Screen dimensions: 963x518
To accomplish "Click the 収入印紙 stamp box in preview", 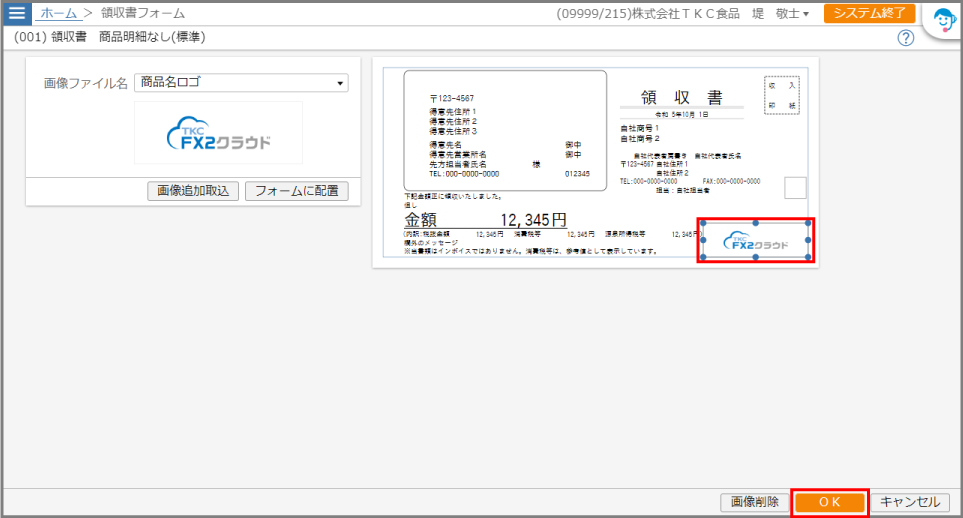I will [782, 95].
